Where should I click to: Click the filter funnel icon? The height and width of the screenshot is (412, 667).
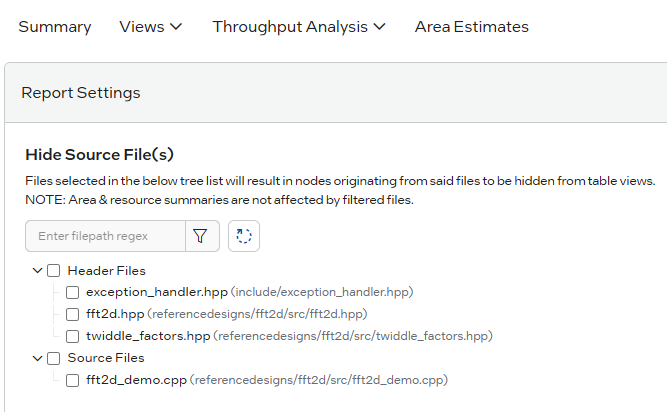pyautogui.click(x=200, y=236)
